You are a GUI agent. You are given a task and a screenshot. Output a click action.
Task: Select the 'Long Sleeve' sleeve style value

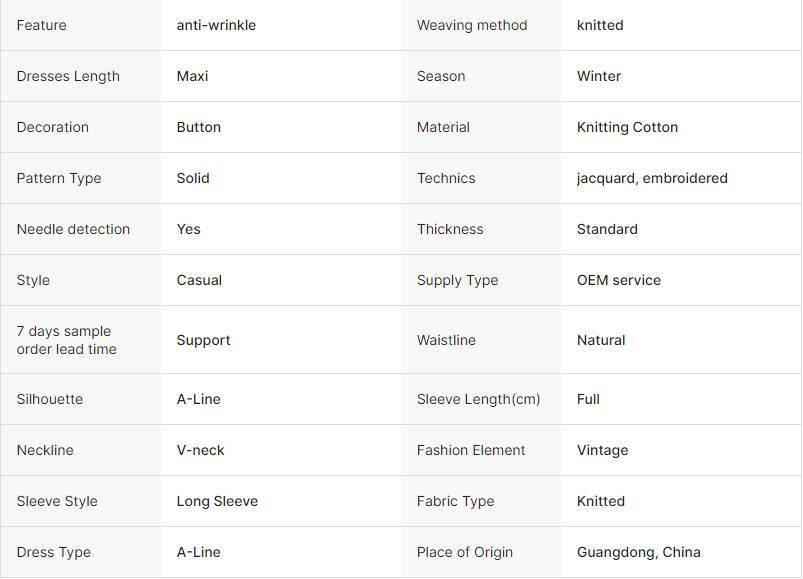(217, 501)
